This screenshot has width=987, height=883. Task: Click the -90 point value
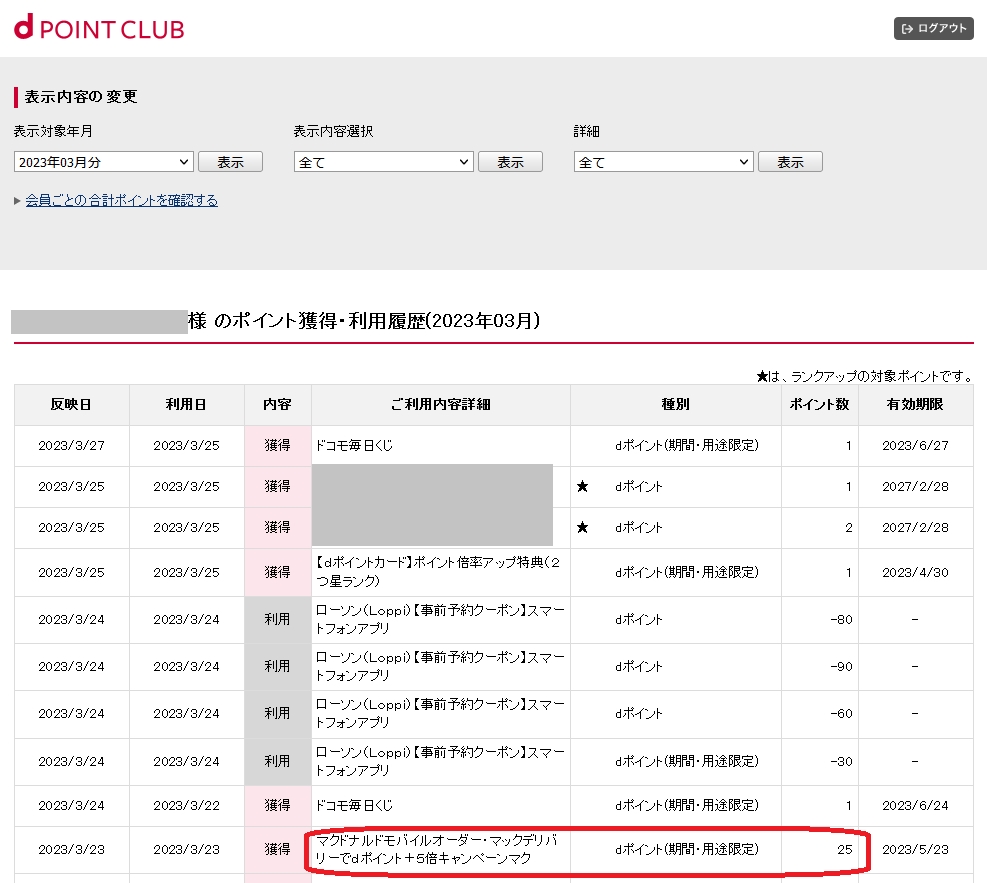point(841,666)
